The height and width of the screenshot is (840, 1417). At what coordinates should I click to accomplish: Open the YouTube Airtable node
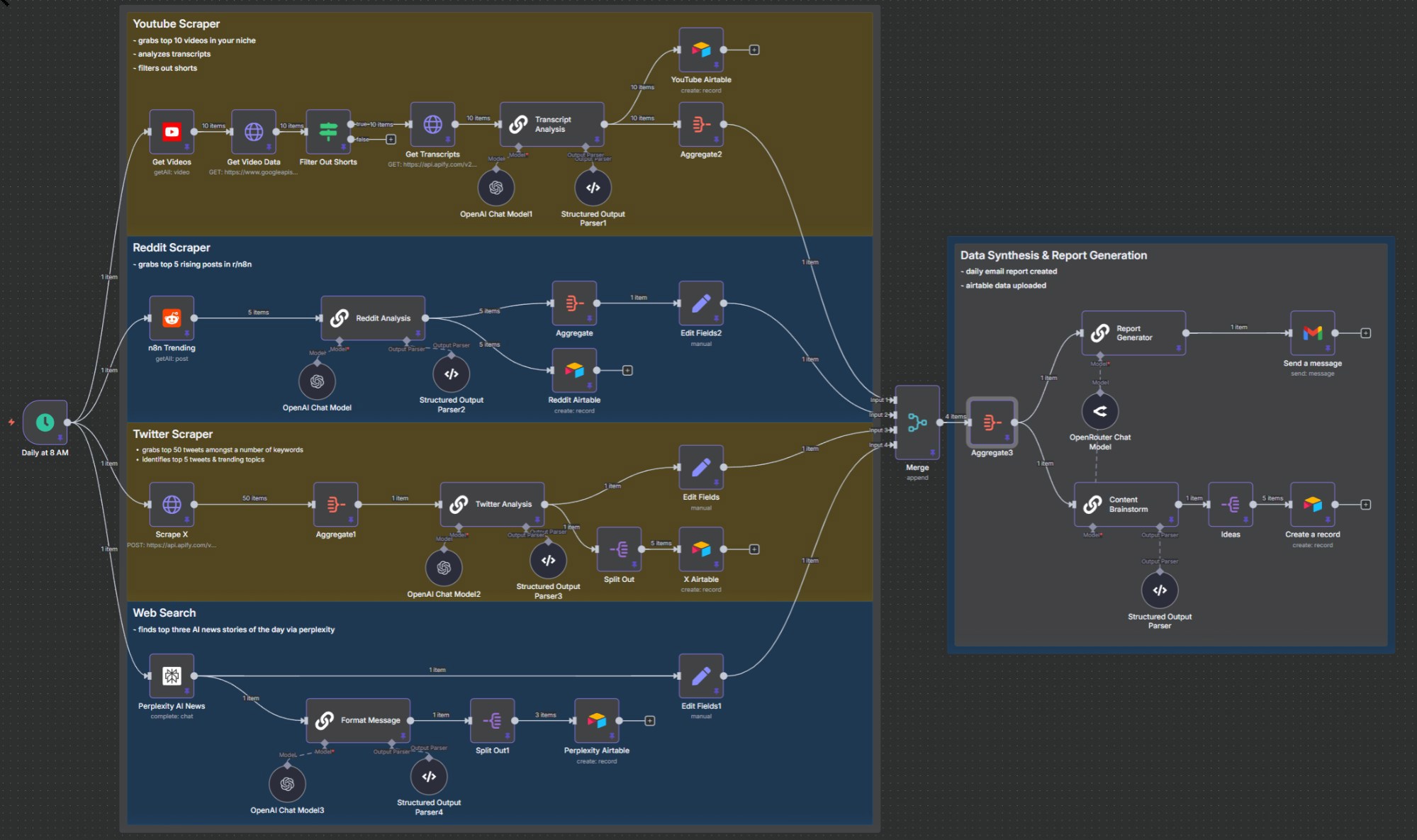point(700,50)
